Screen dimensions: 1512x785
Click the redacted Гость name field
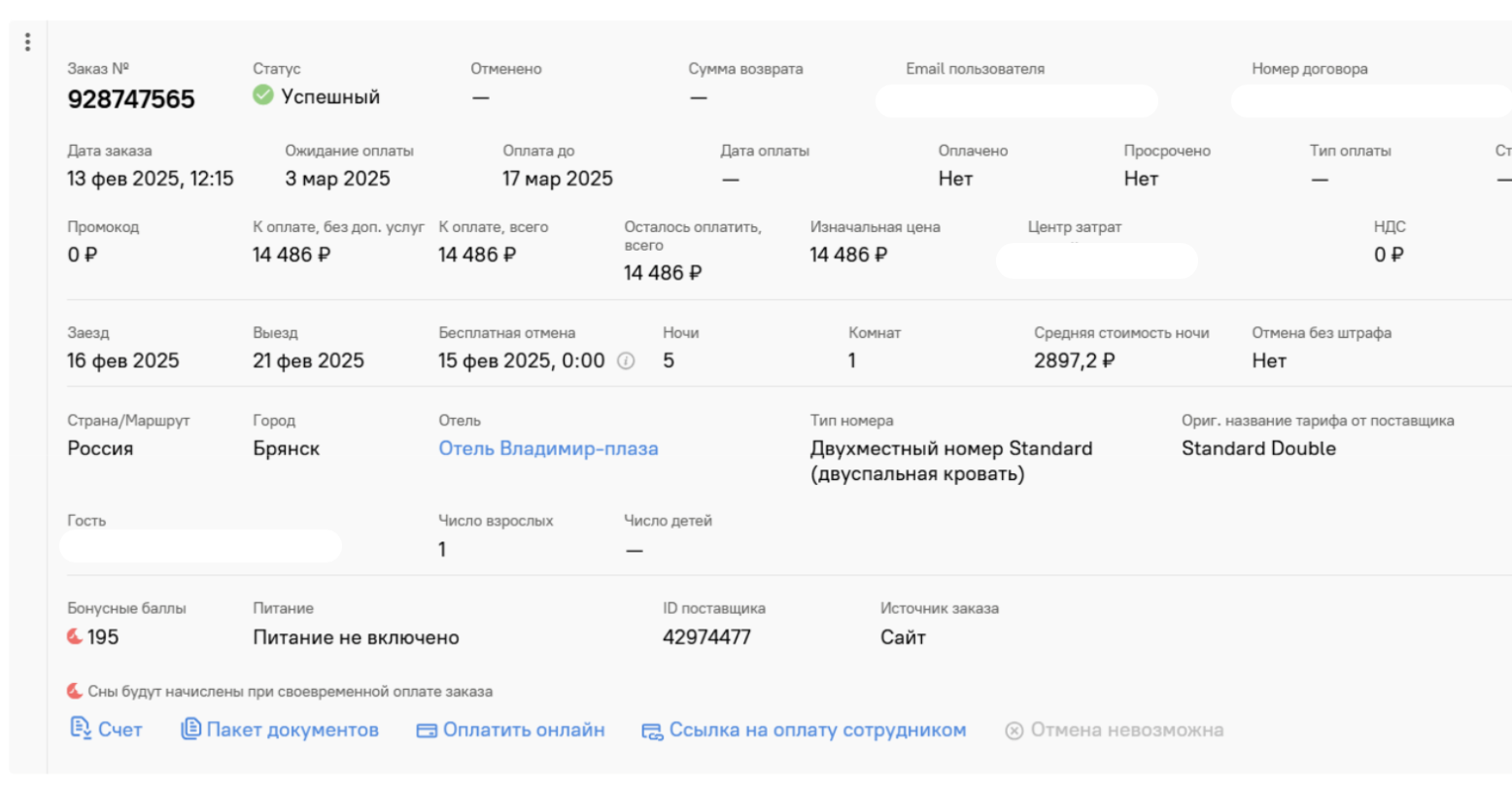click(x=200, y=546)
